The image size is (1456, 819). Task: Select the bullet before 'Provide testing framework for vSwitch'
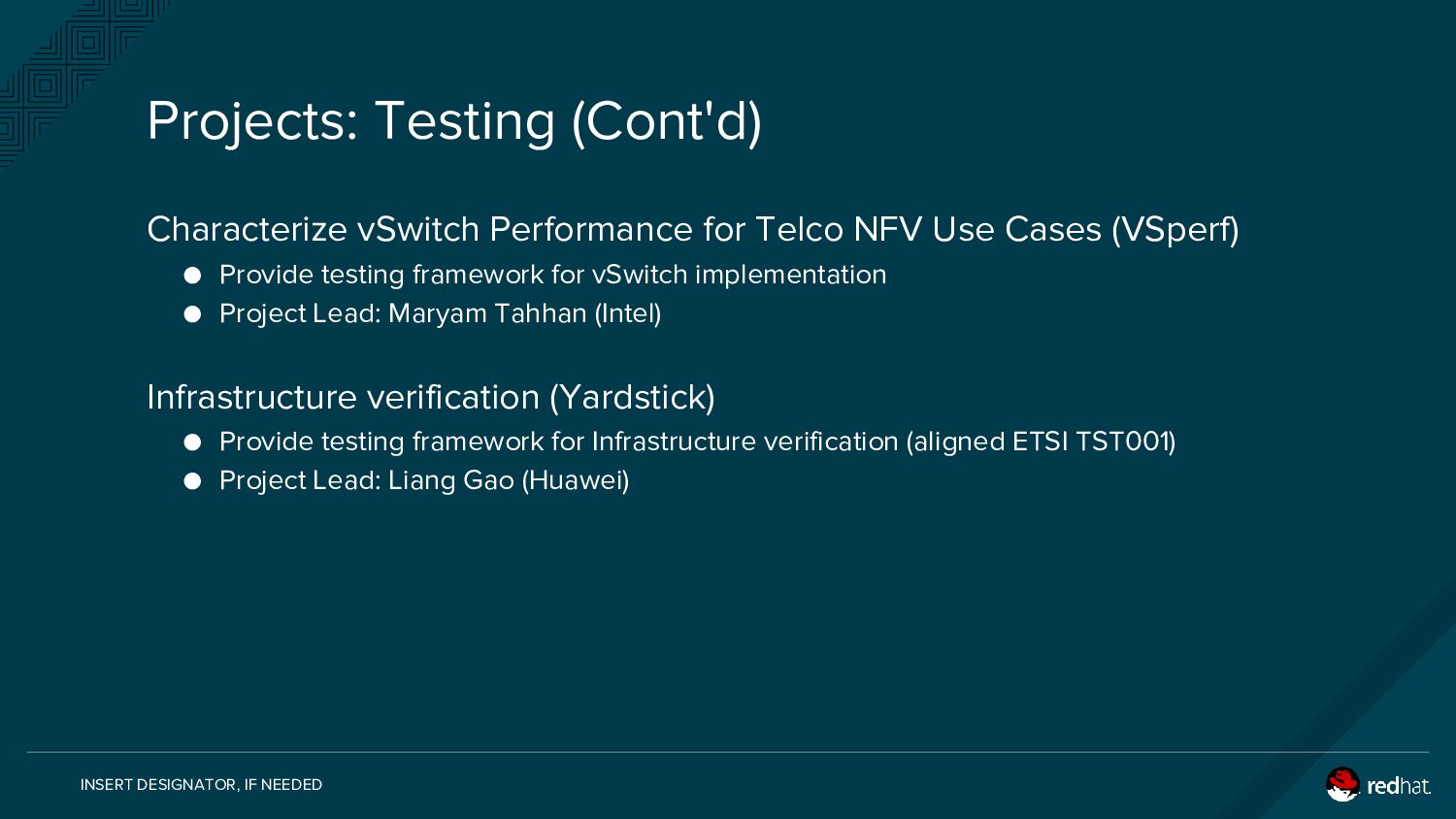[192, 276]
